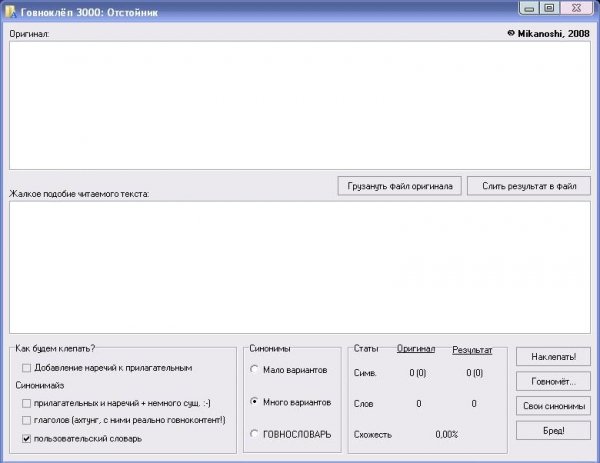Close the Говноклёп 3000 window

576,8
